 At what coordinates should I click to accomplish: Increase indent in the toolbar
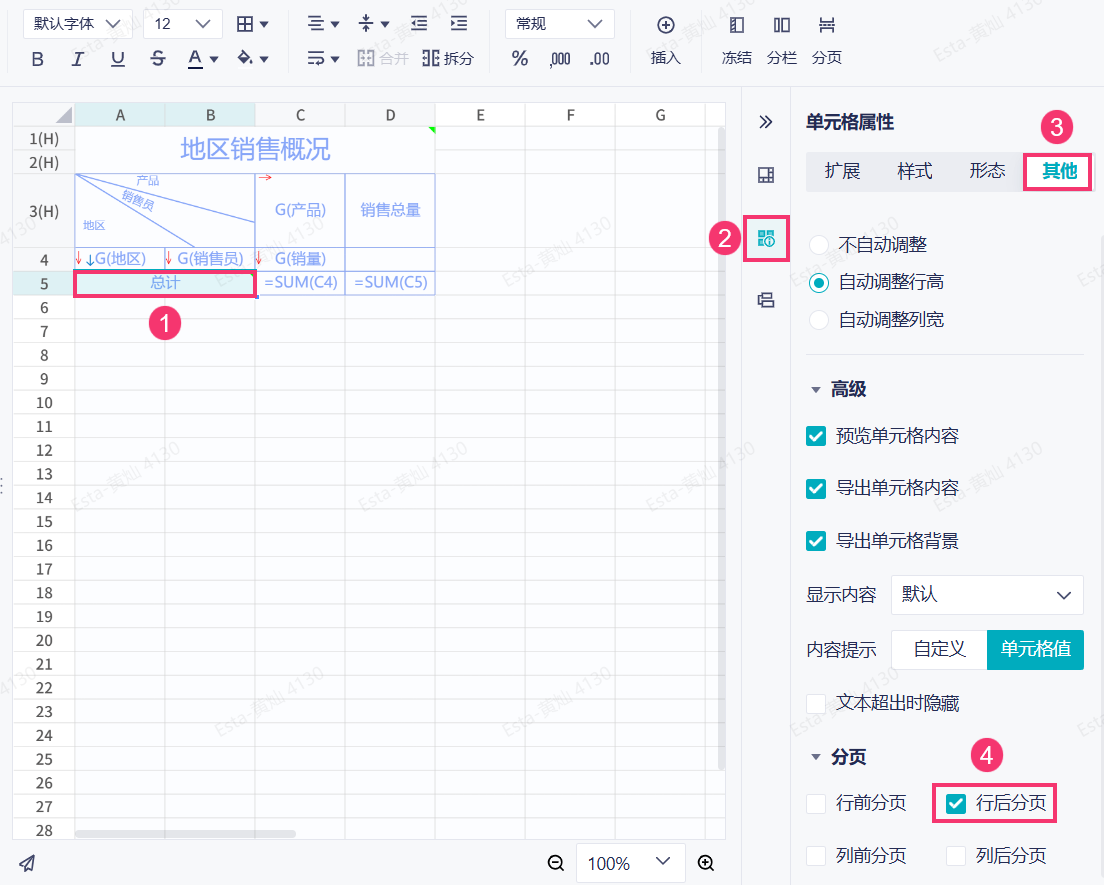click(x=459, y=24)
